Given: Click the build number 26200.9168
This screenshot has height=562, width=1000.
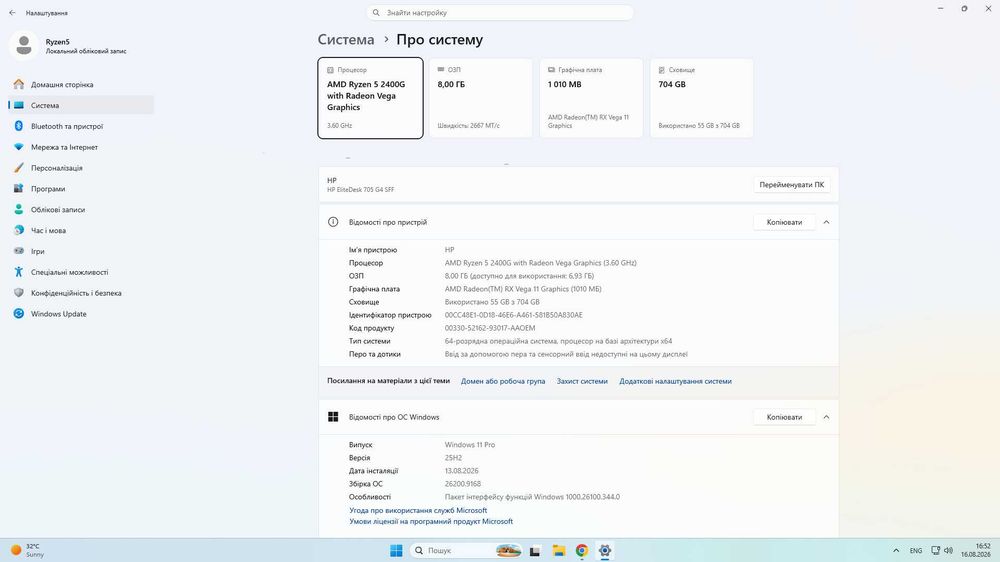Looking at the screenshot, I should [462, 484].
